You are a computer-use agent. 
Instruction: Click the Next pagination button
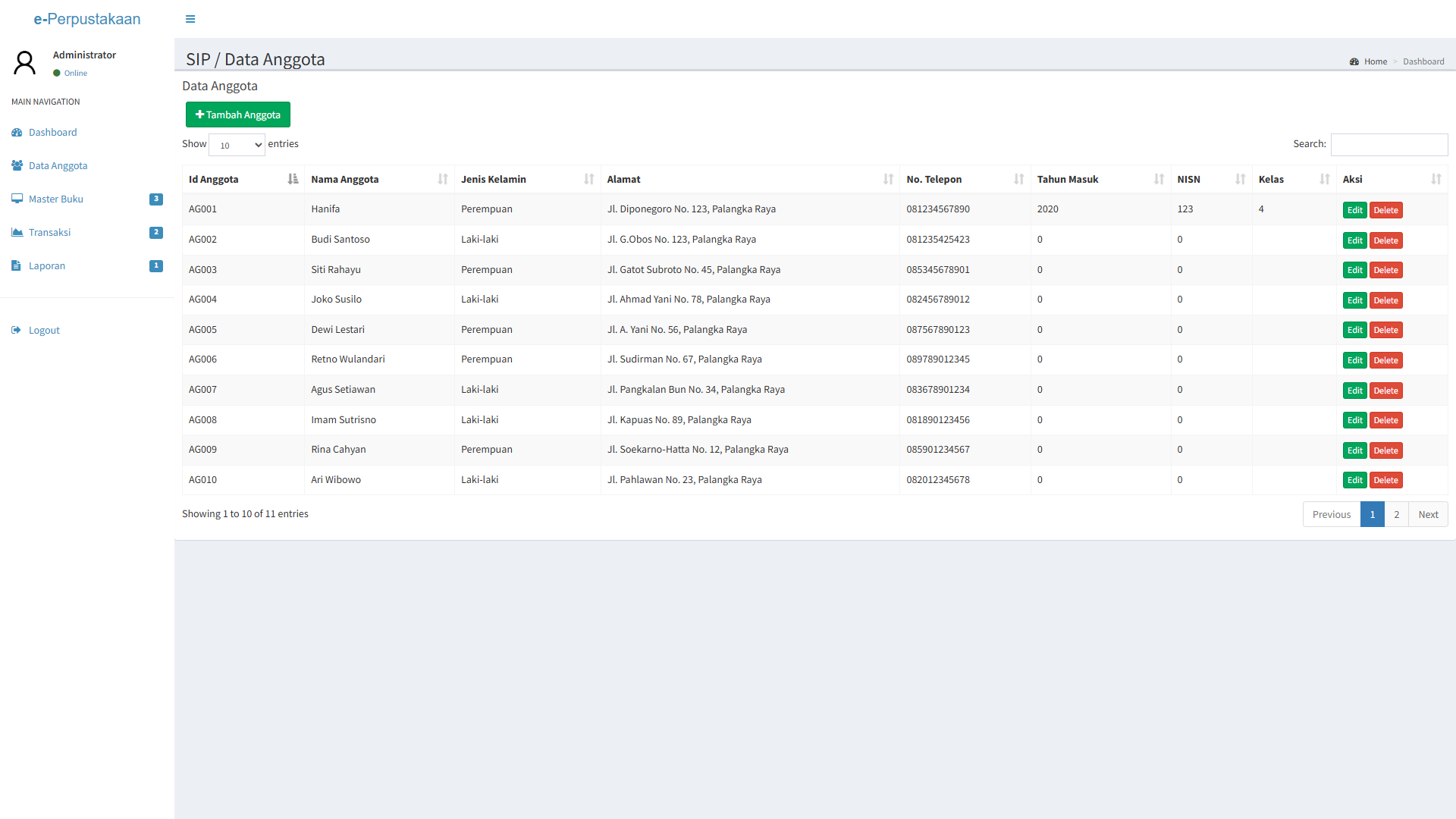[x=1428, y=514]
